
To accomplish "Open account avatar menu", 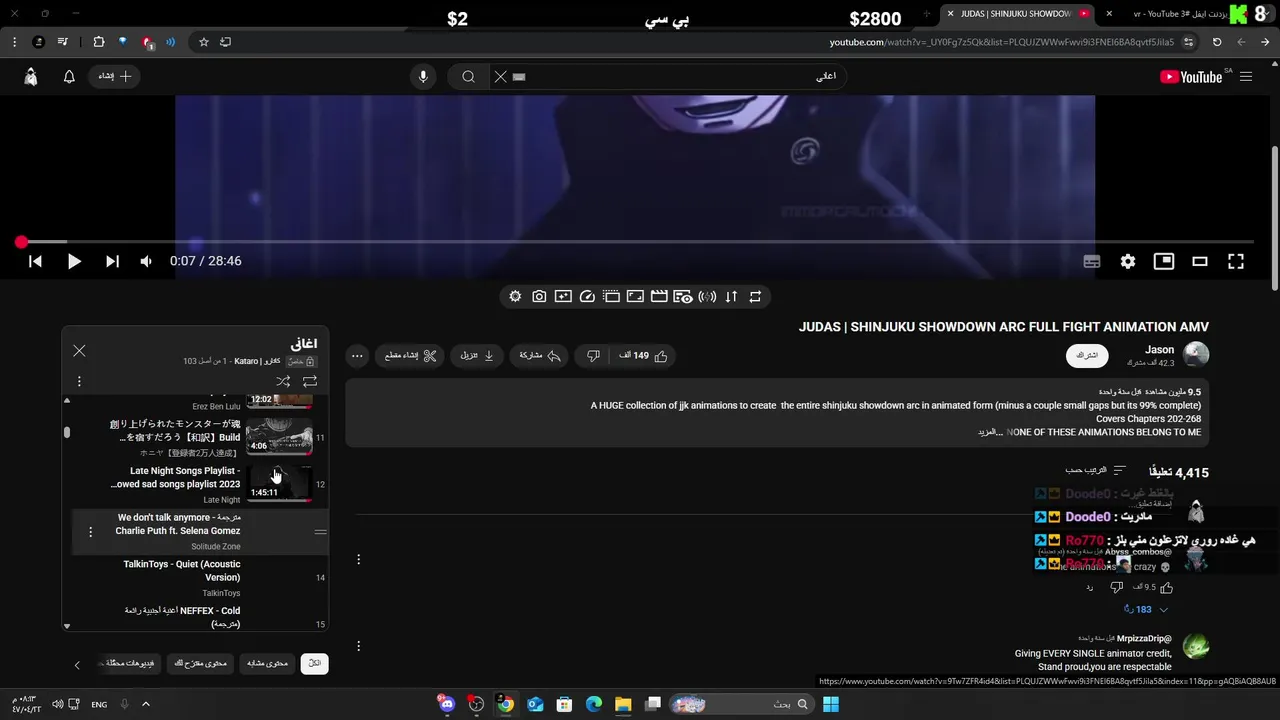I will pos(31,77).
